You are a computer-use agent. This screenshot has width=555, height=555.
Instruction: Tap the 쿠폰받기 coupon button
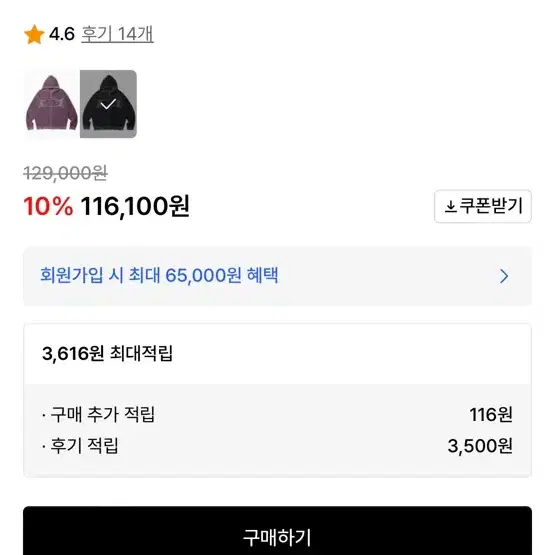point(483,206)
